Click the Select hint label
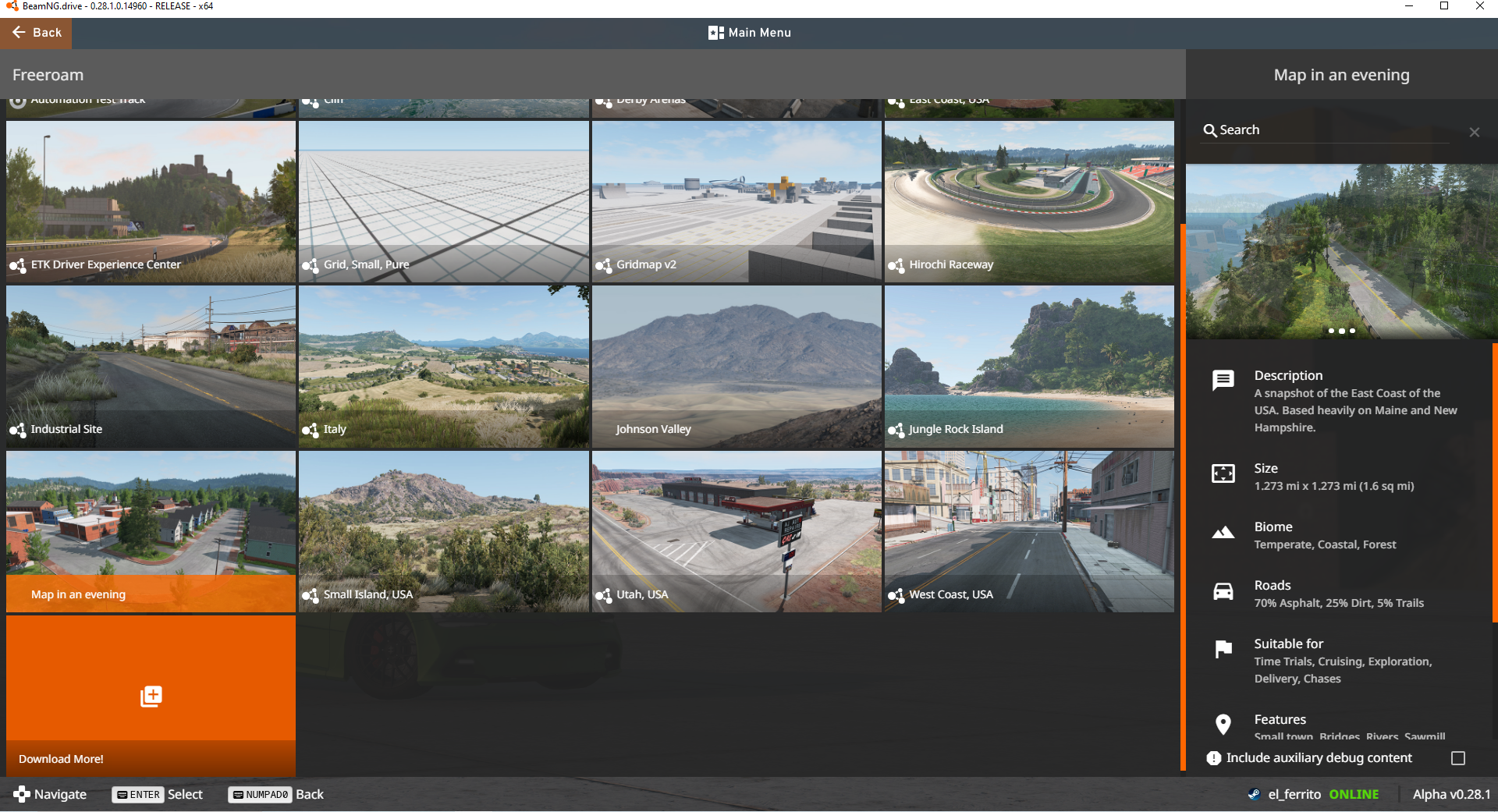This screenshot has height=812, width=1498. (185, 794)
